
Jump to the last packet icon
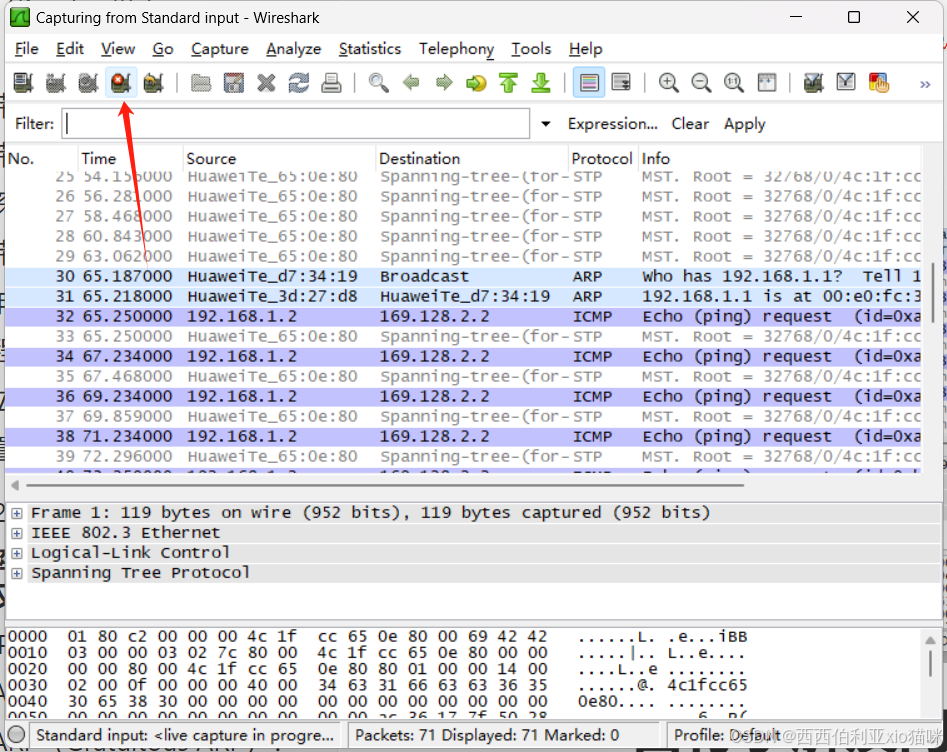click(541, 82)
